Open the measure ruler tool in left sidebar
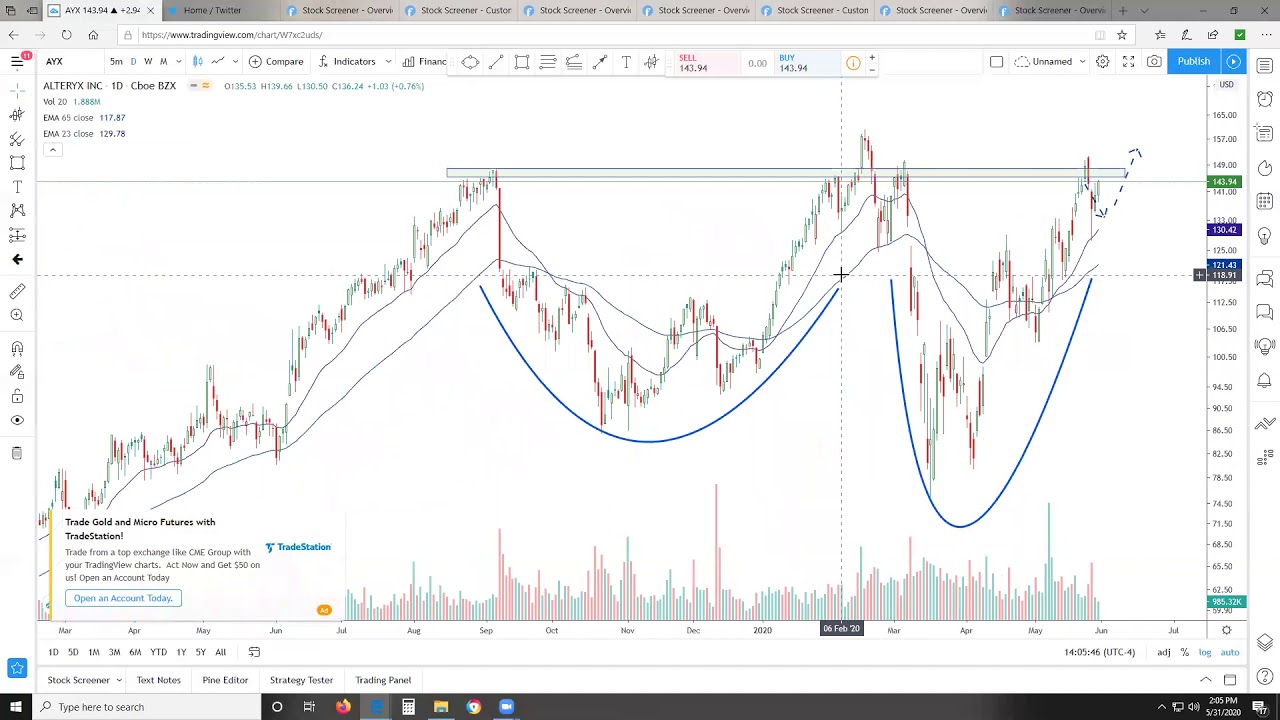The image size is (1280, 720). 17,291
